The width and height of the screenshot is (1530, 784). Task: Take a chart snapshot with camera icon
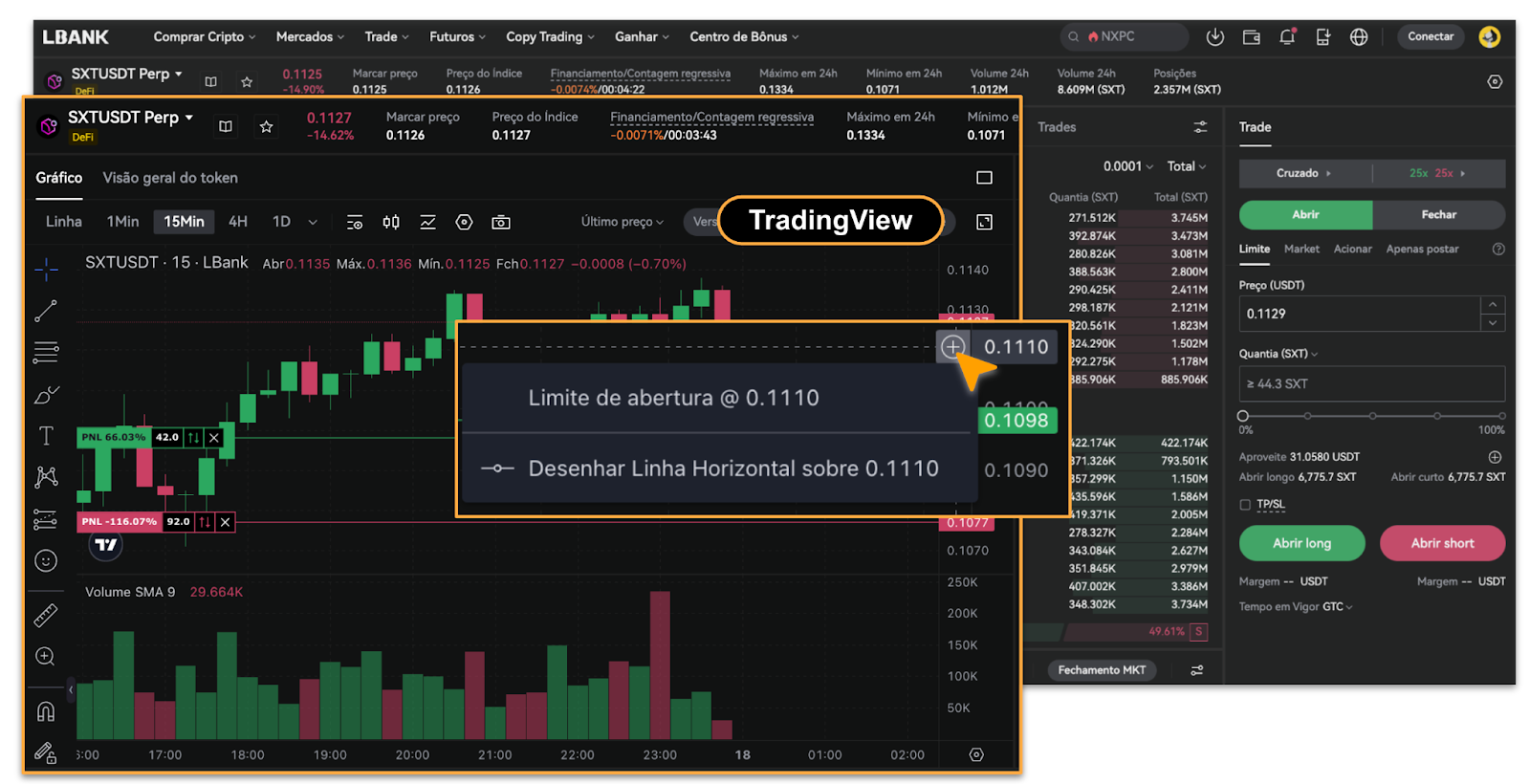[x=500, y=222]
